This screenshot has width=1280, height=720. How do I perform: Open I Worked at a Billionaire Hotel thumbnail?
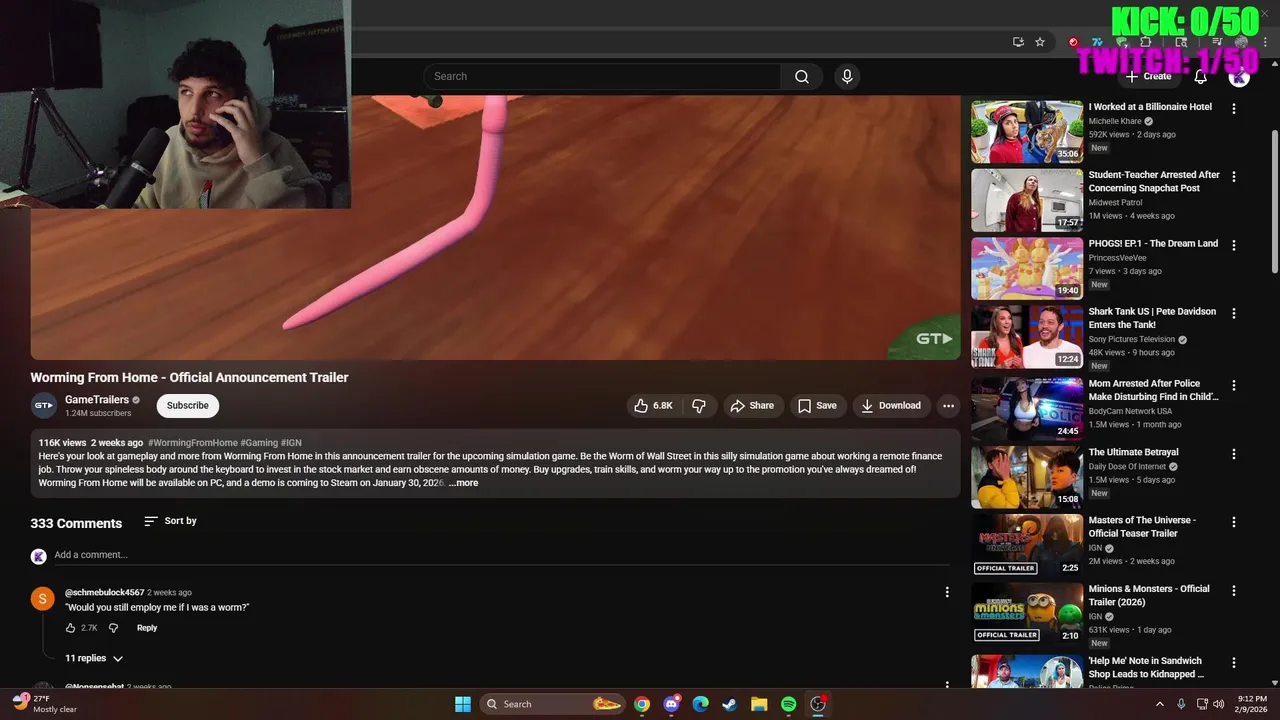(1027, 131)
